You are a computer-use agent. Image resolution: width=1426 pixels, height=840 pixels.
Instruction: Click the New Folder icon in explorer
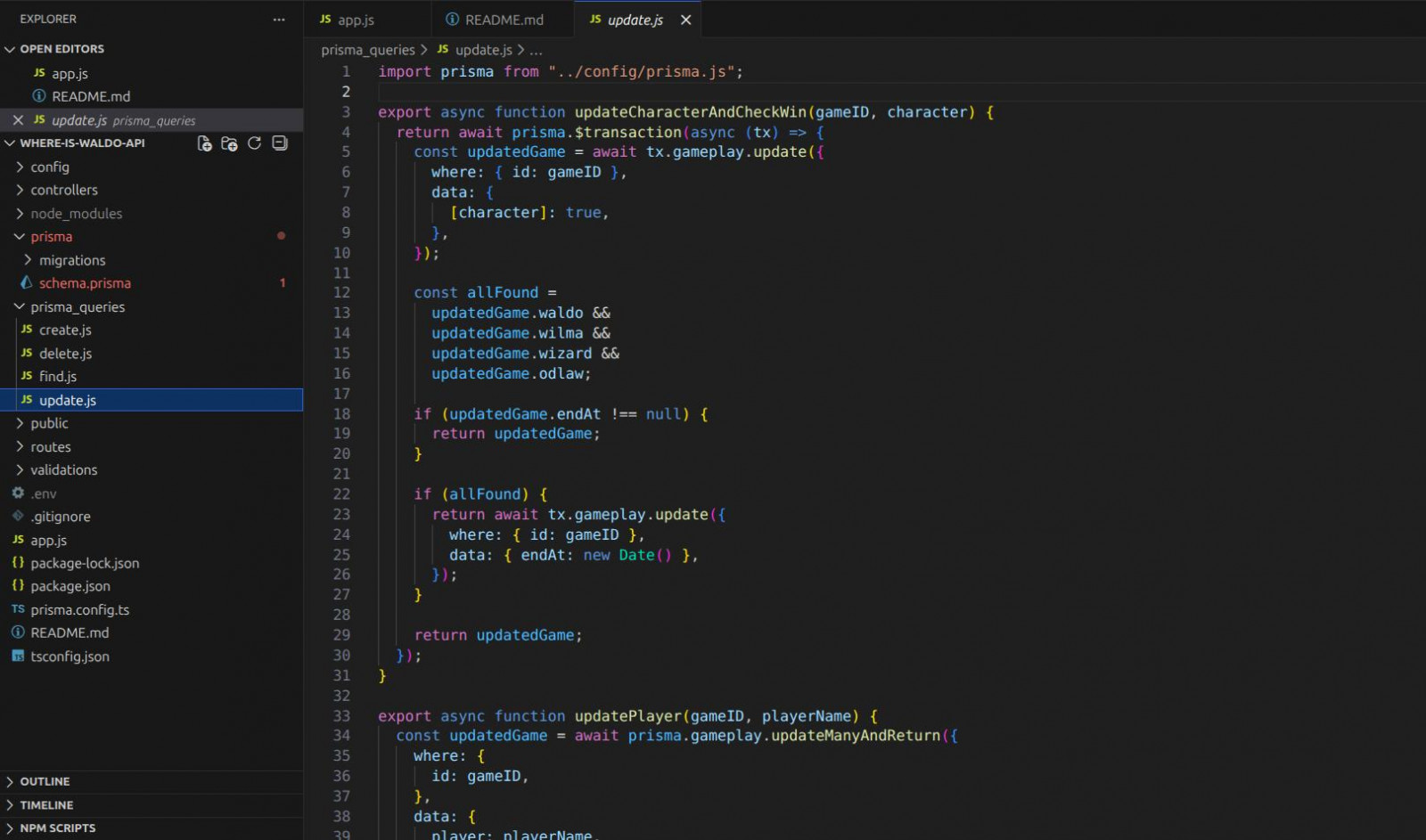(229, 143)
